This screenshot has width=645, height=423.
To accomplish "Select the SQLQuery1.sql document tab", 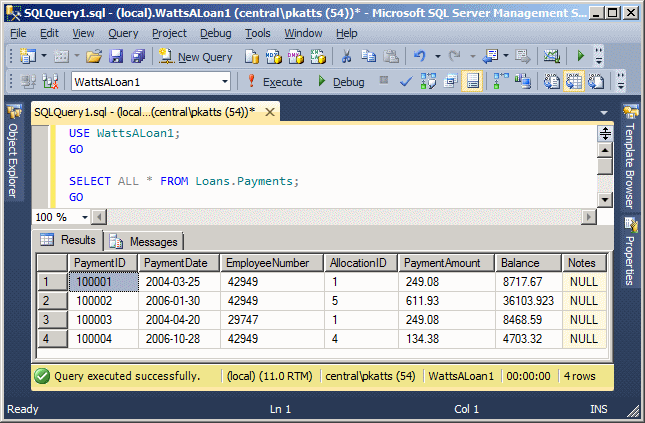I will [144, 112].
